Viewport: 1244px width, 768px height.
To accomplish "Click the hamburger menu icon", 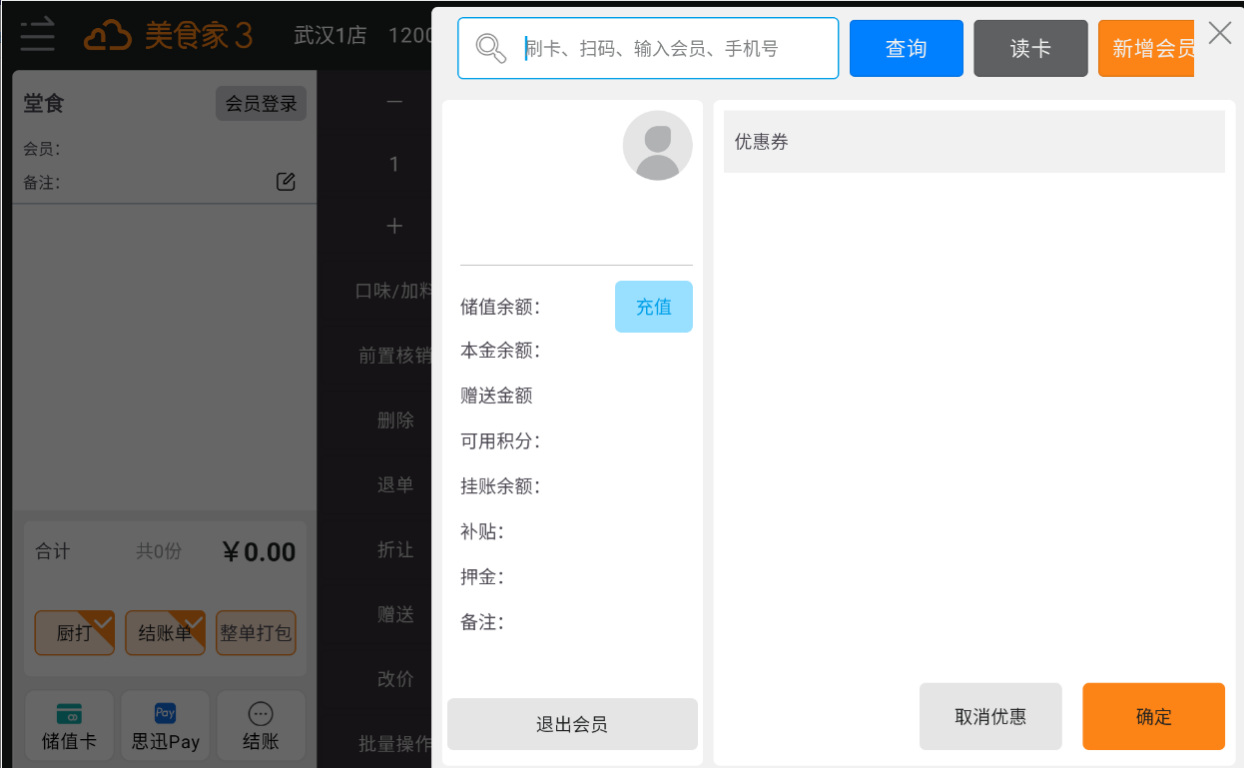I will pyautogui.click(x=37, y=35).
